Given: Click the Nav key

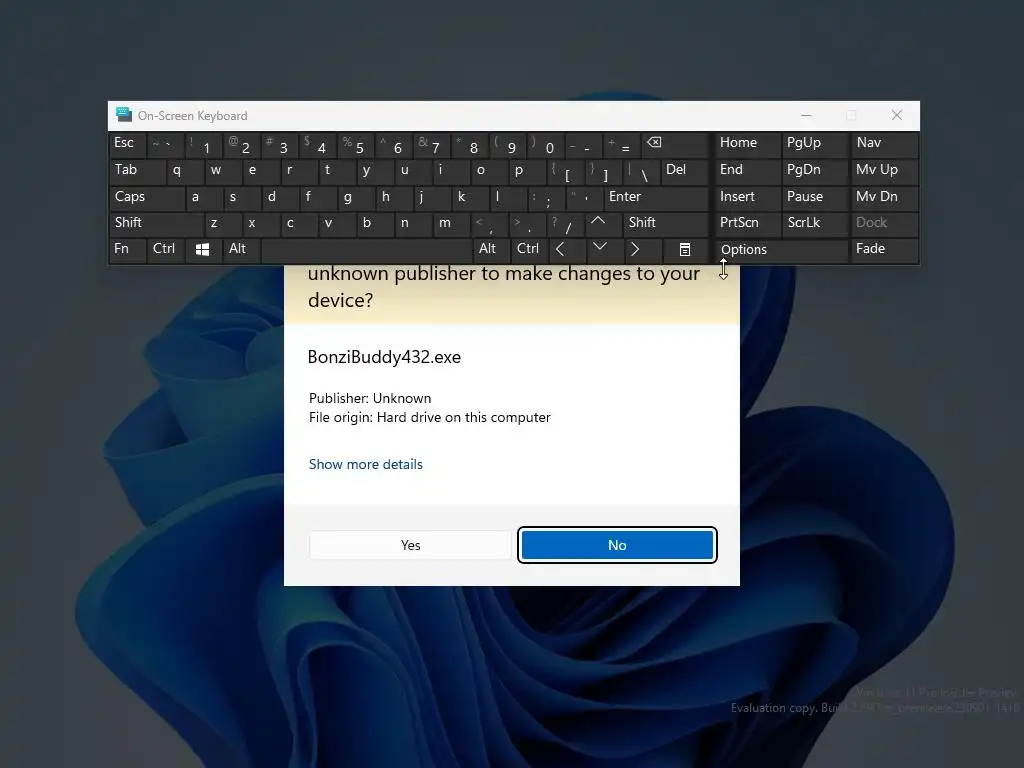Looking at the screenshot, I should 884,144.
